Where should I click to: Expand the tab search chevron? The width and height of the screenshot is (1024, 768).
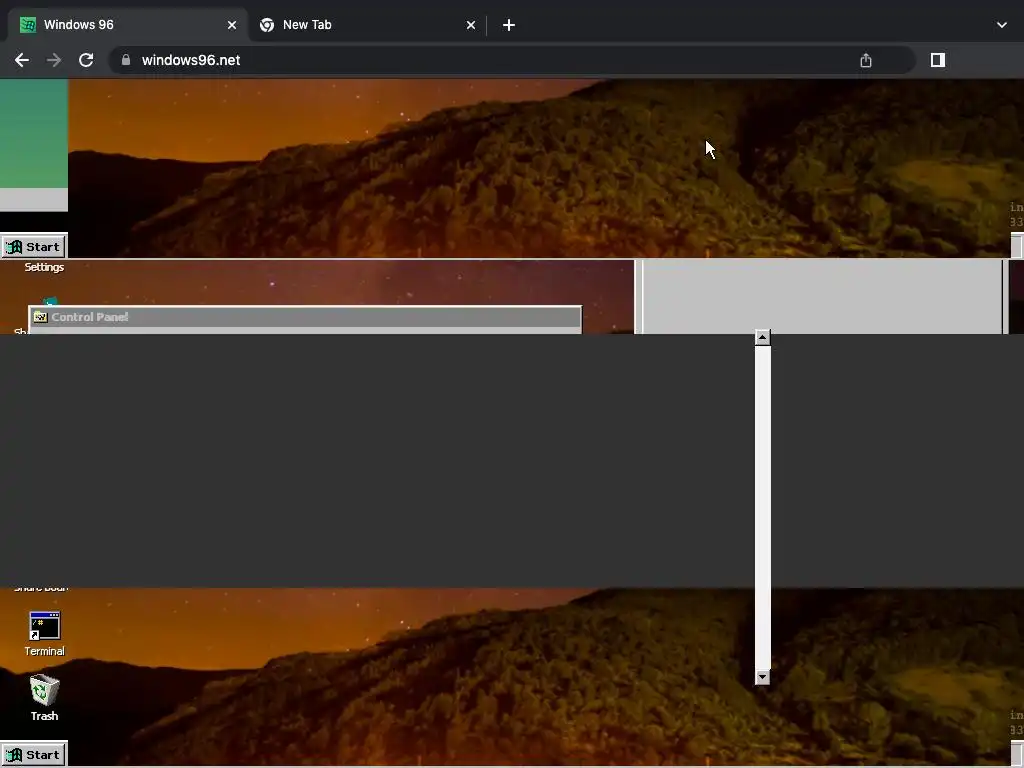1002,25
